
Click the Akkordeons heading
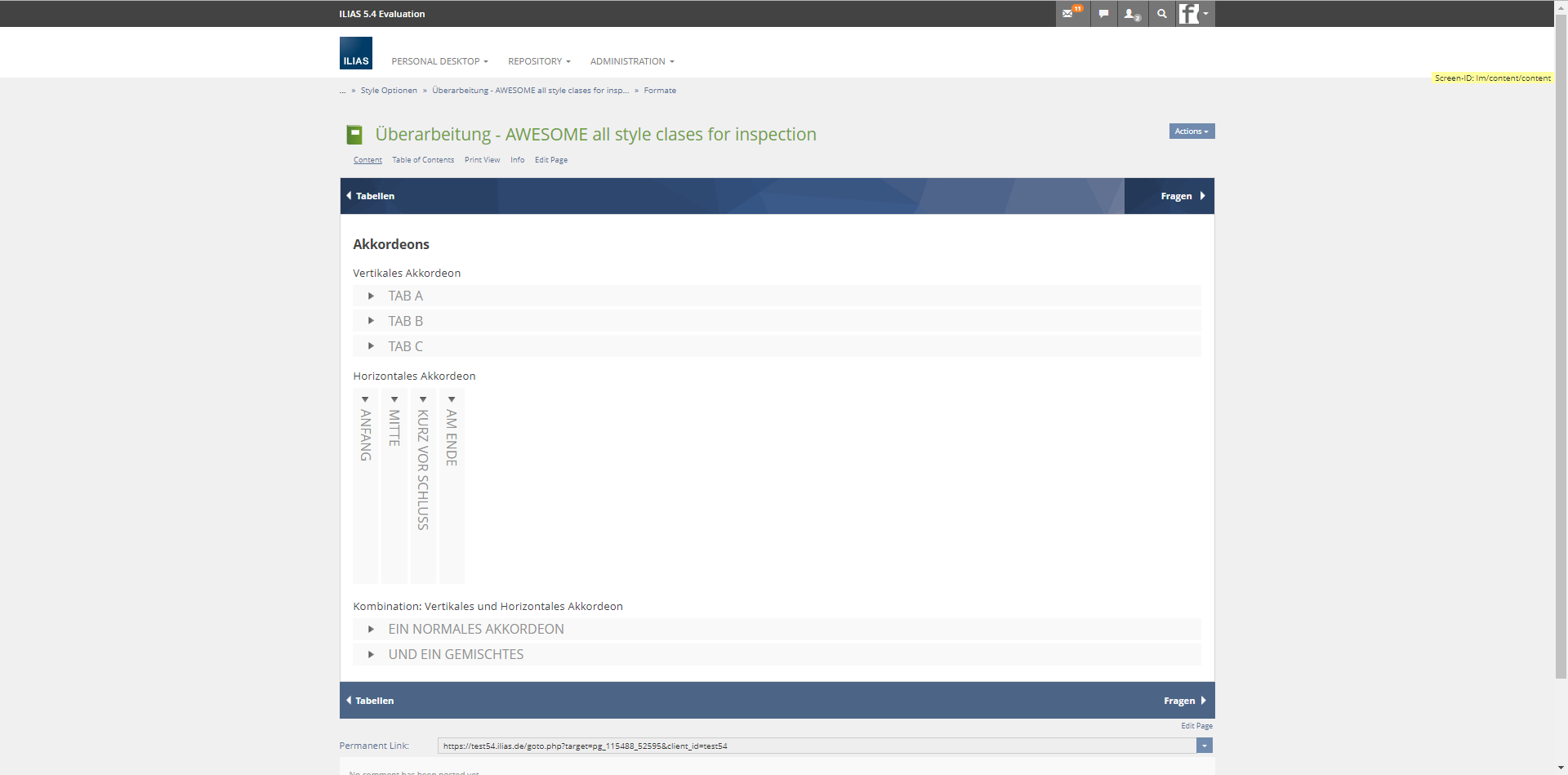391,244
